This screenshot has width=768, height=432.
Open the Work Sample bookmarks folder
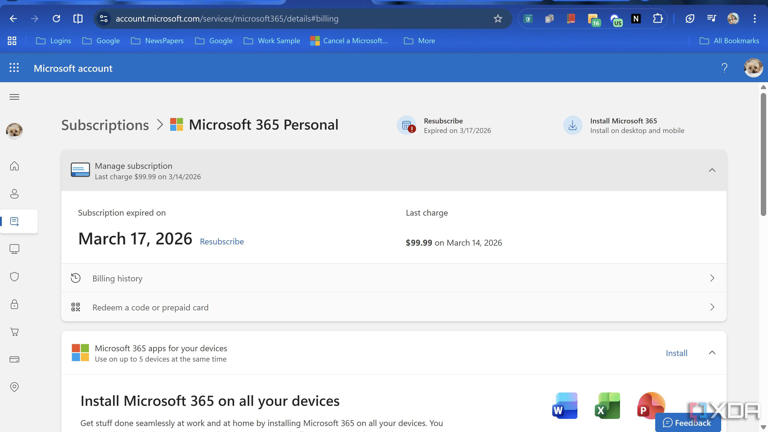click(271, 41)
